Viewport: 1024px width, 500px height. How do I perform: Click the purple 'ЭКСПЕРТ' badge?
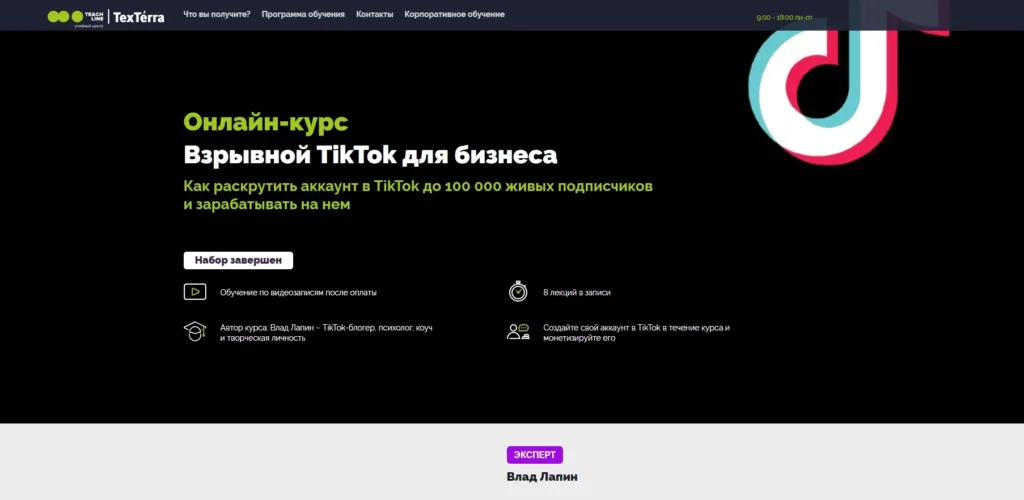(535, 455)
